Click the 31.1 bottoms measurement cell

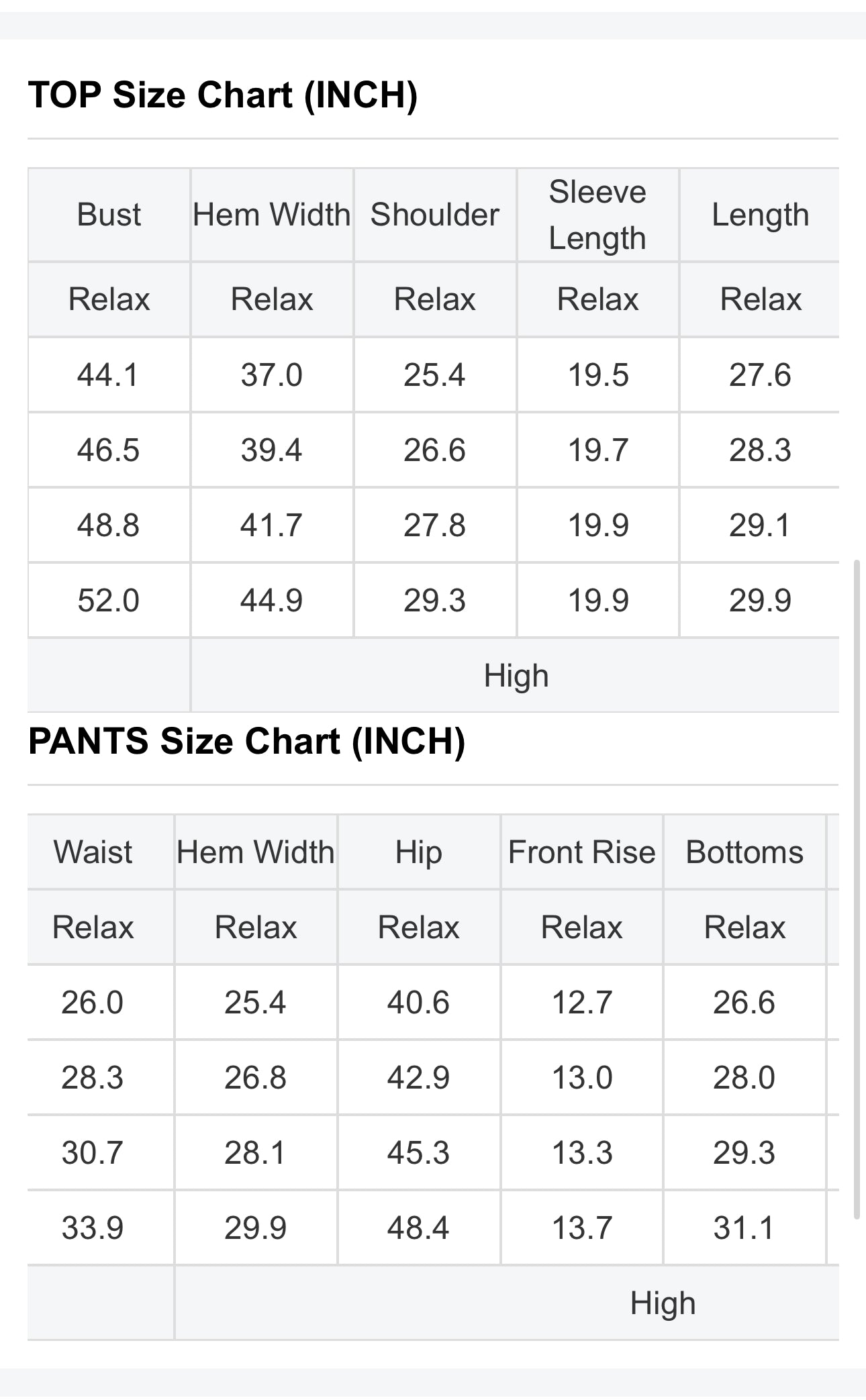[744, 1228]
